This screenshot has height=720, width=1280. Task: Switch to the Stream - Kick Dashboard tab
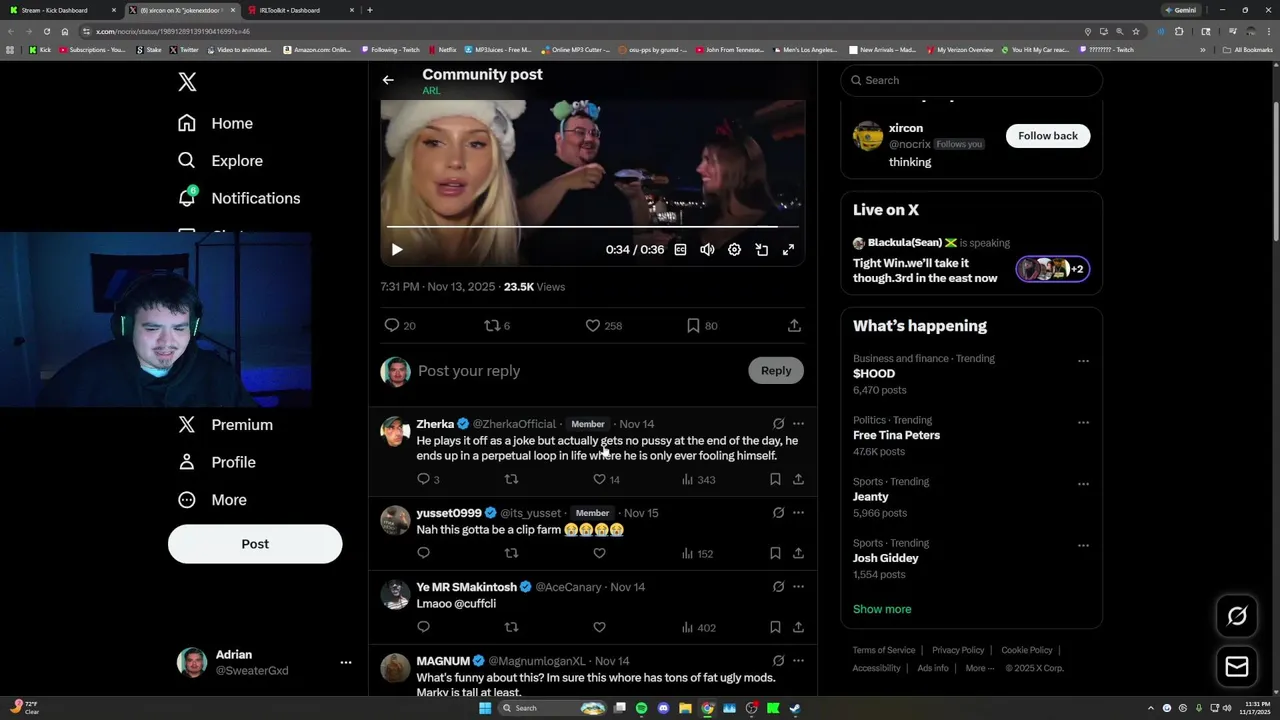pyautogui.click(x=60, y=10)
